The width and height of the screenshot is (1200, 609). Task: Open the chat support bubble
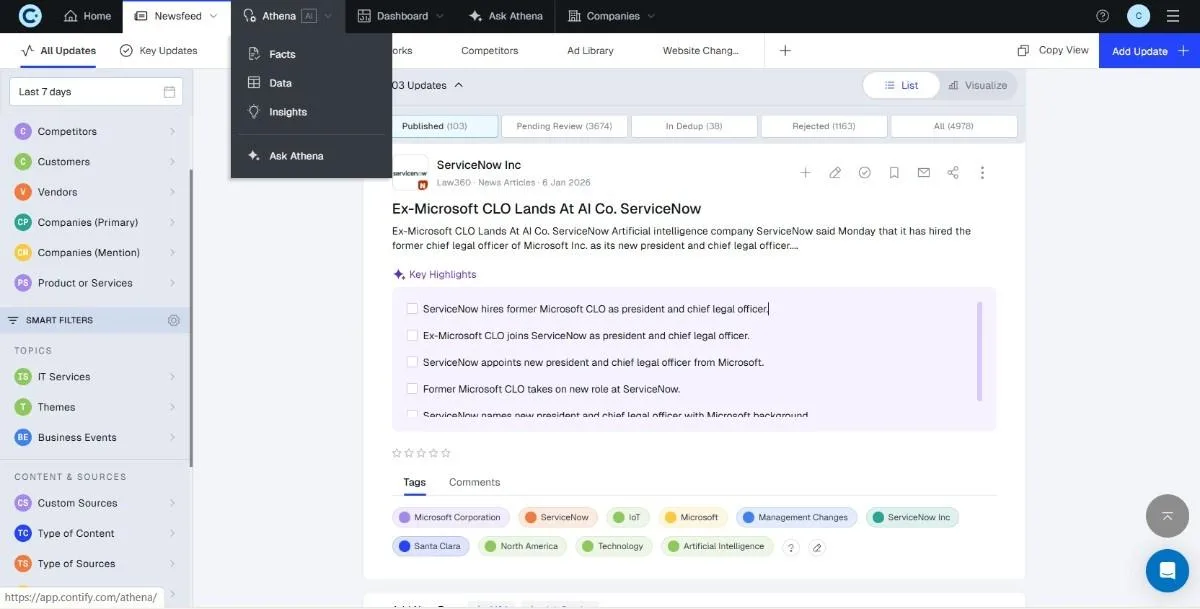[x=1166, y=571]
